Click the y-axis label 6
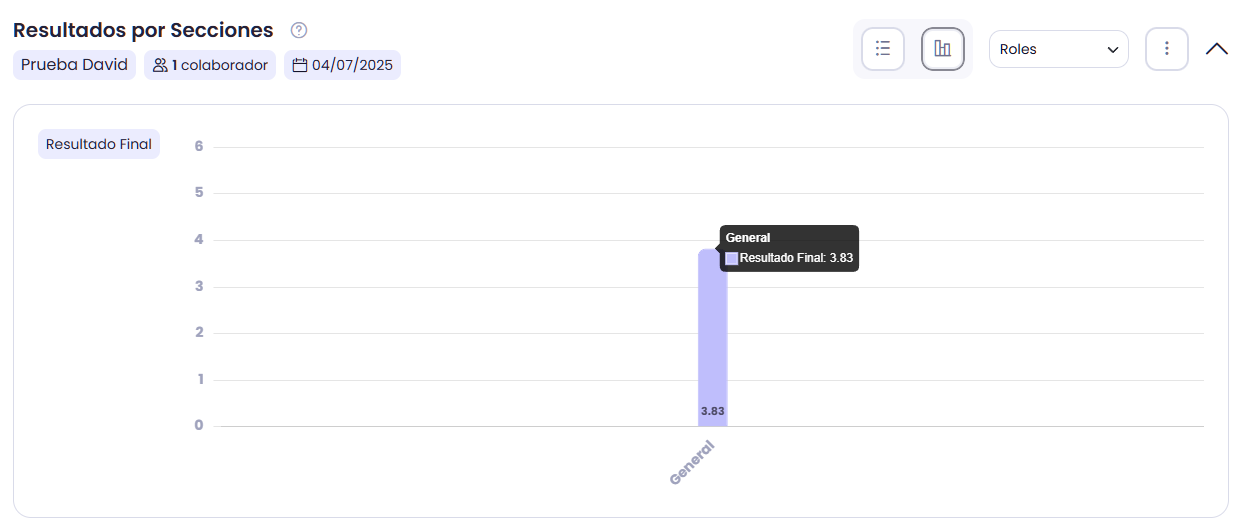This screenshot has height=524, width=1244. [199, 146]
